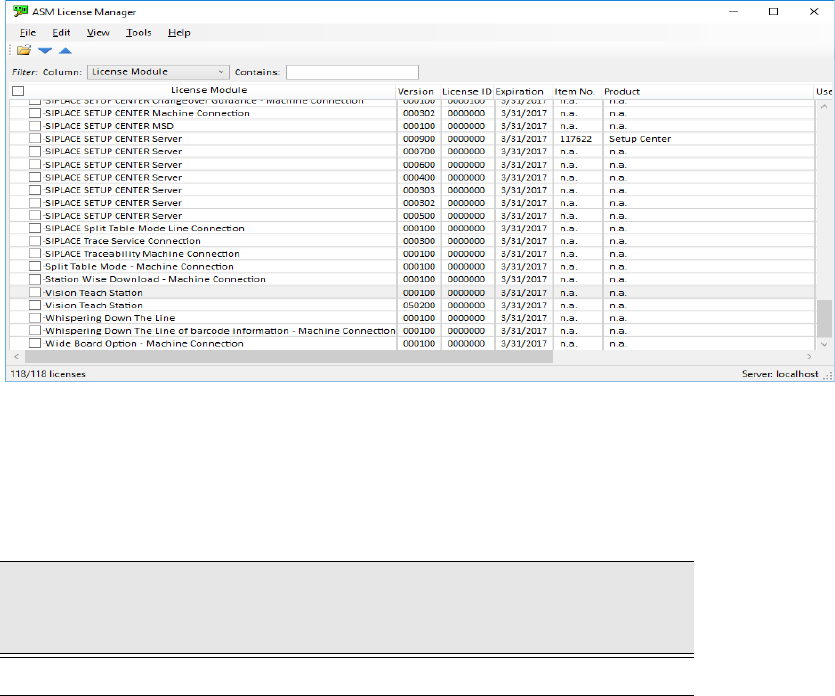Select Split Table Mode - Machine Connection row
The height and width of the screenshot is (696, 835).
click(412, 267)
